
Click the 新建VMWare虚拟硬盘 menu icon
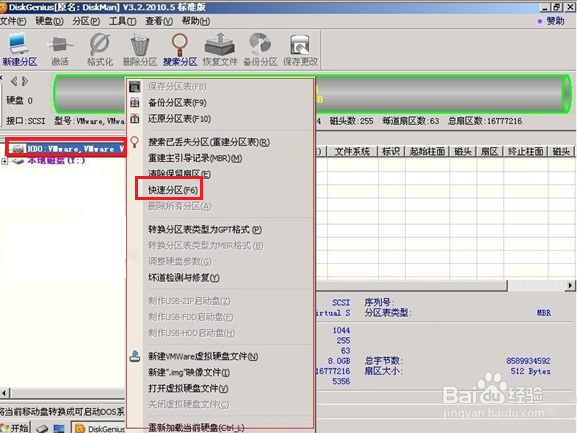pyautogui.click(x=135, y=356)
